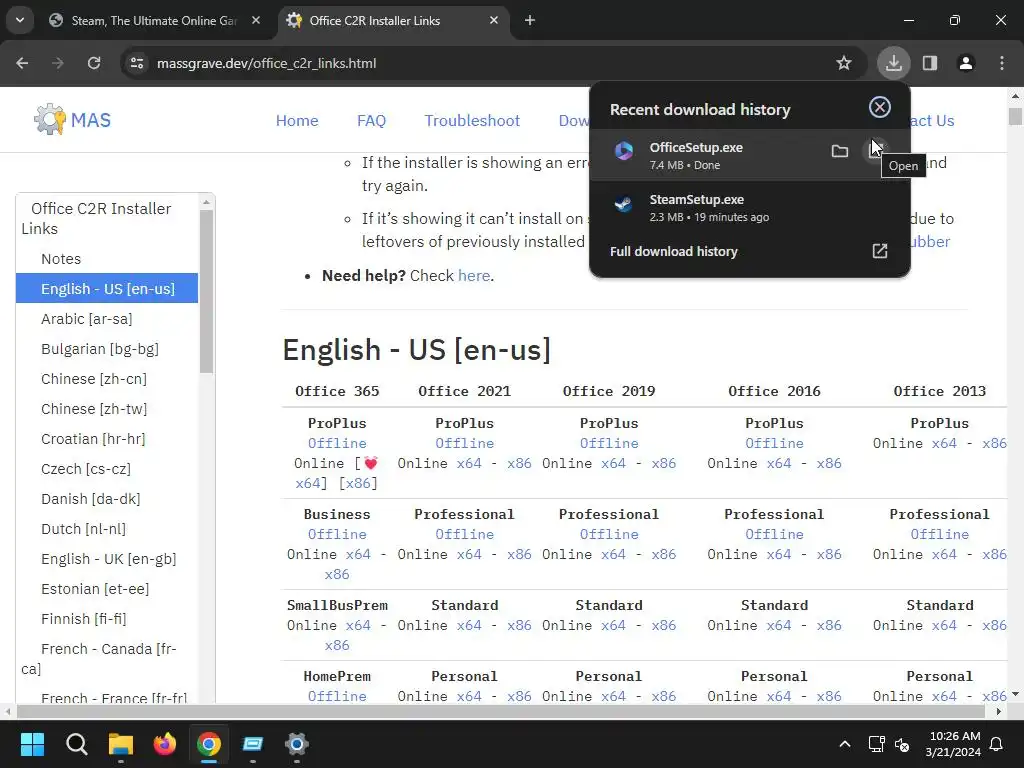The width and height of the screenshot is (1024, 768).
Task: Jump to Chinese [zh-cn] section
Action: click(94, 379)
